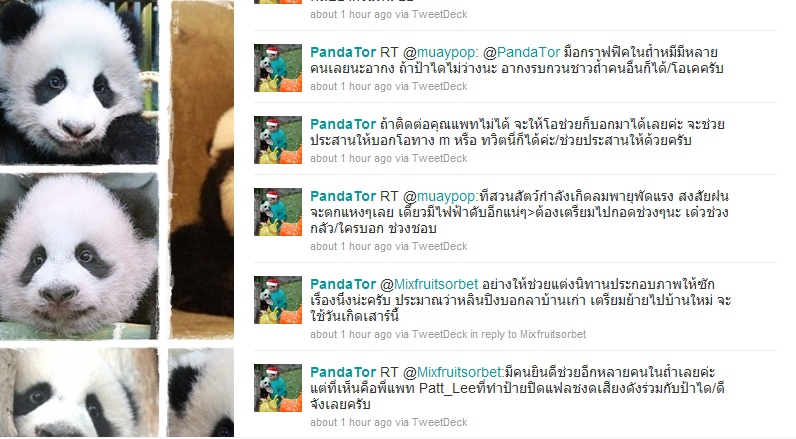Open @muaypop link in the first full tweet
796x439 pixels.
click(x=440, y=52)
